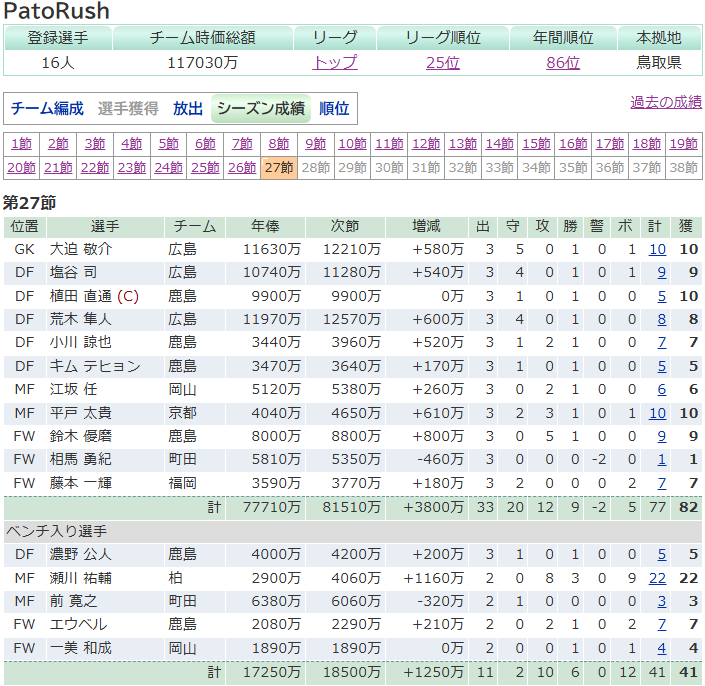Go to round 7節
Image resolution: width=705 pixels, height=686 pixels.
[x=242, y=144]
